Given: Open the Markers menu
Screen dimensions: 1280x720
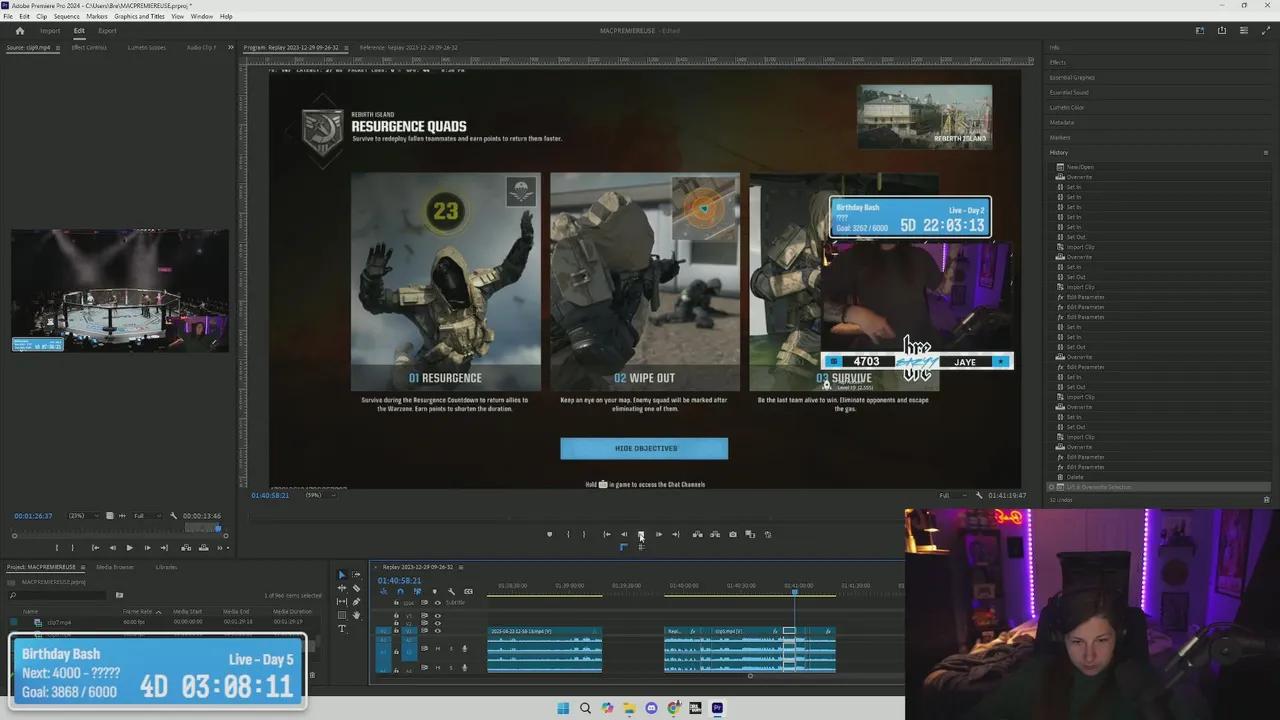Looking at the screenshot, I should [x=97, y=16].
